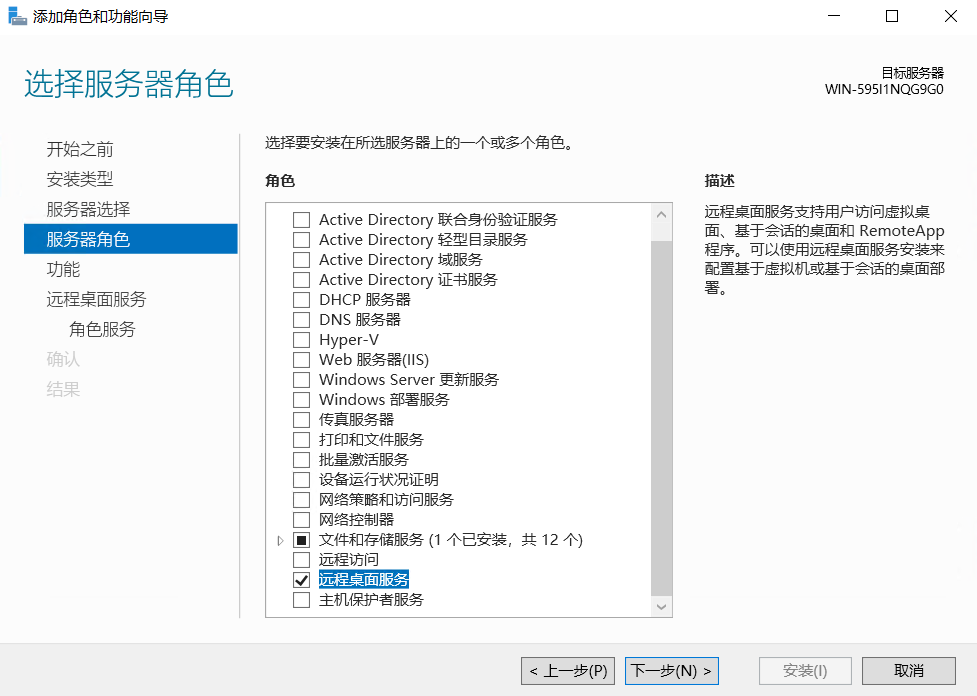Check Active Directory 轻型目录服务 checkbox
Screen dimensions: 977x696
[302, 240]
